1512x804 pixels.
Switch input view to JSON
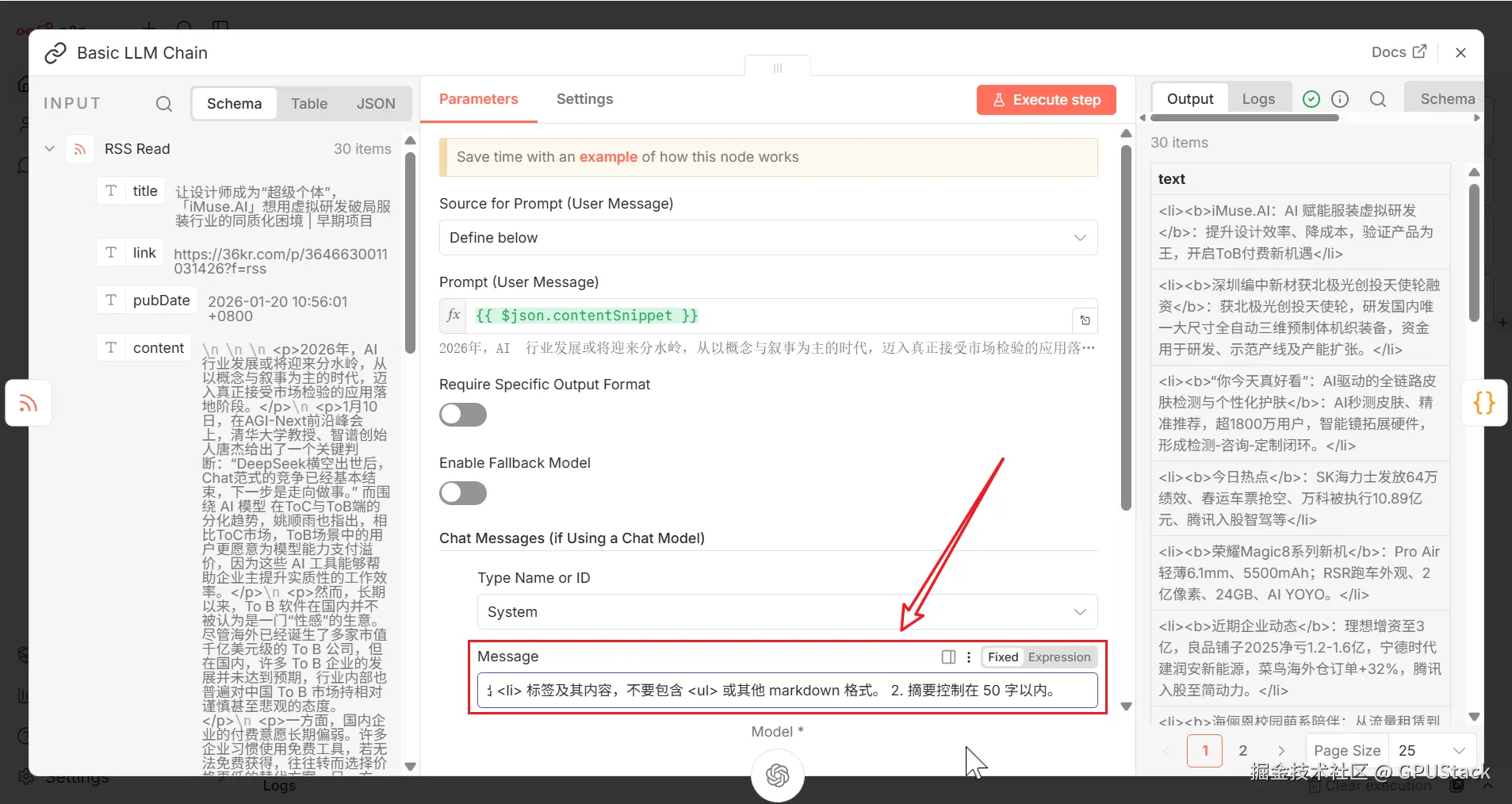coord(376,104)
